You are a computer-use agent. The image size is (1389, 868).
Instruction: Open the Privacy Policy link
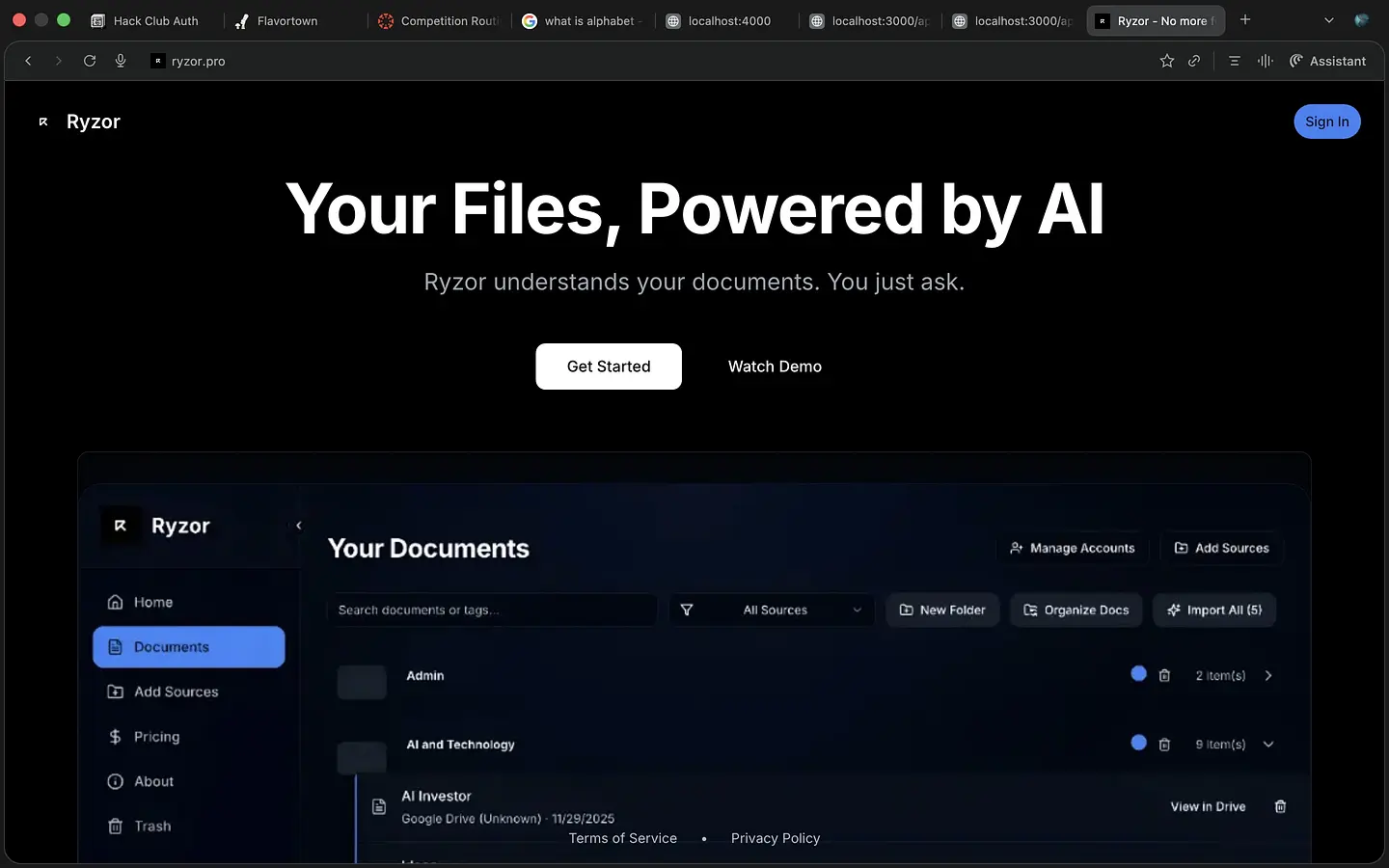pyautogui.click(x=776, y=838)
